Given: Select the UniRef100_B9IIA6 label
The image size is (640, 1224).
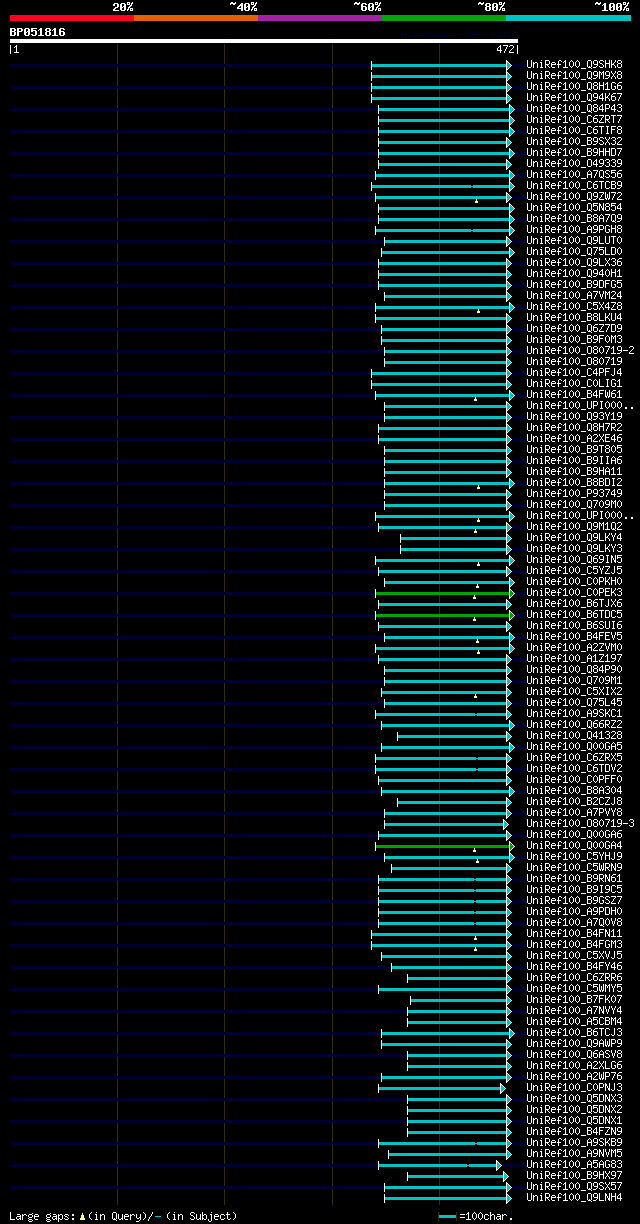Looking at the screenshot, I should 574,460.
